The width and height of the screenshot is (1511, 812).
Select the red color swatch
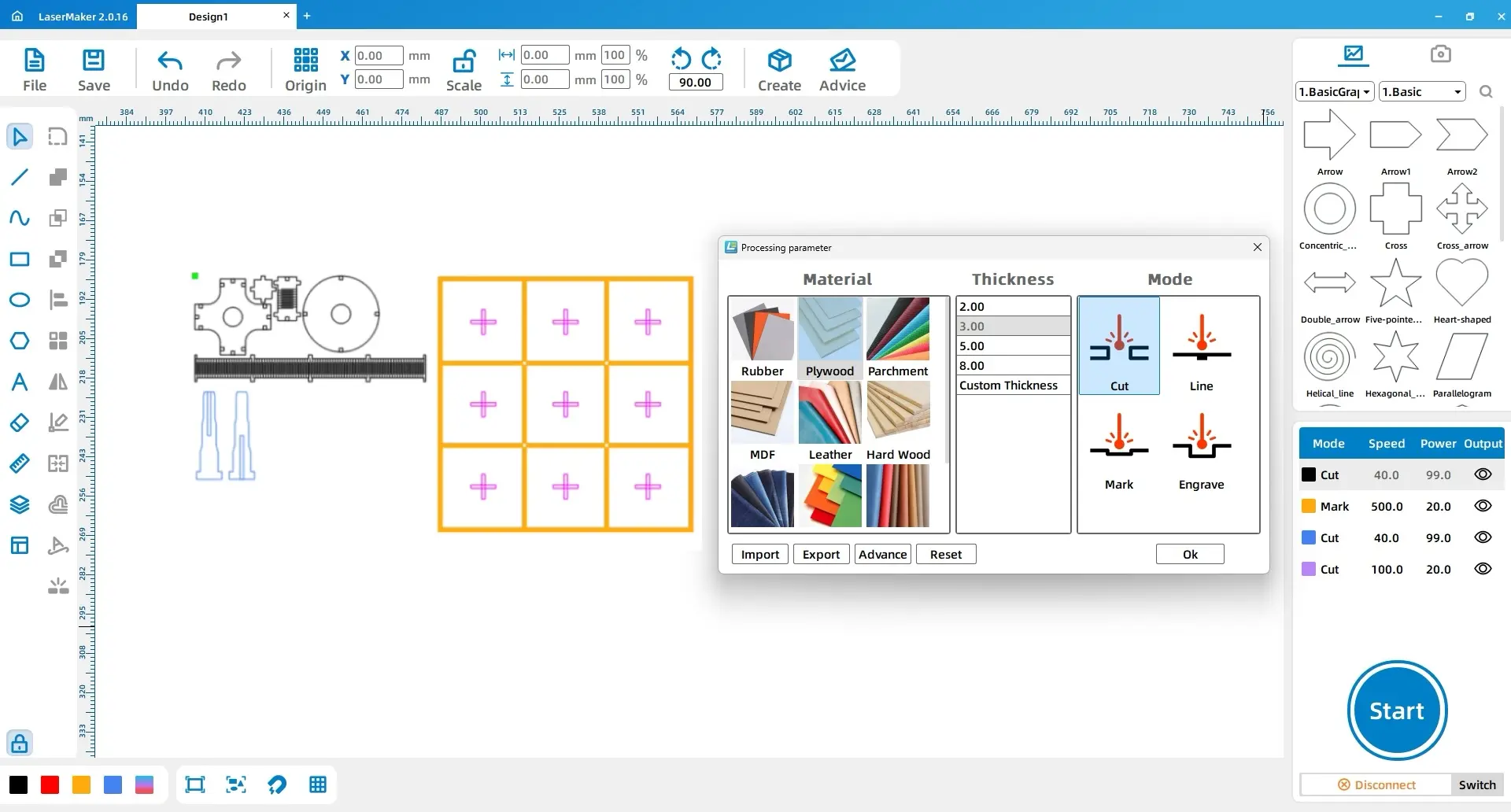(50, 784)
